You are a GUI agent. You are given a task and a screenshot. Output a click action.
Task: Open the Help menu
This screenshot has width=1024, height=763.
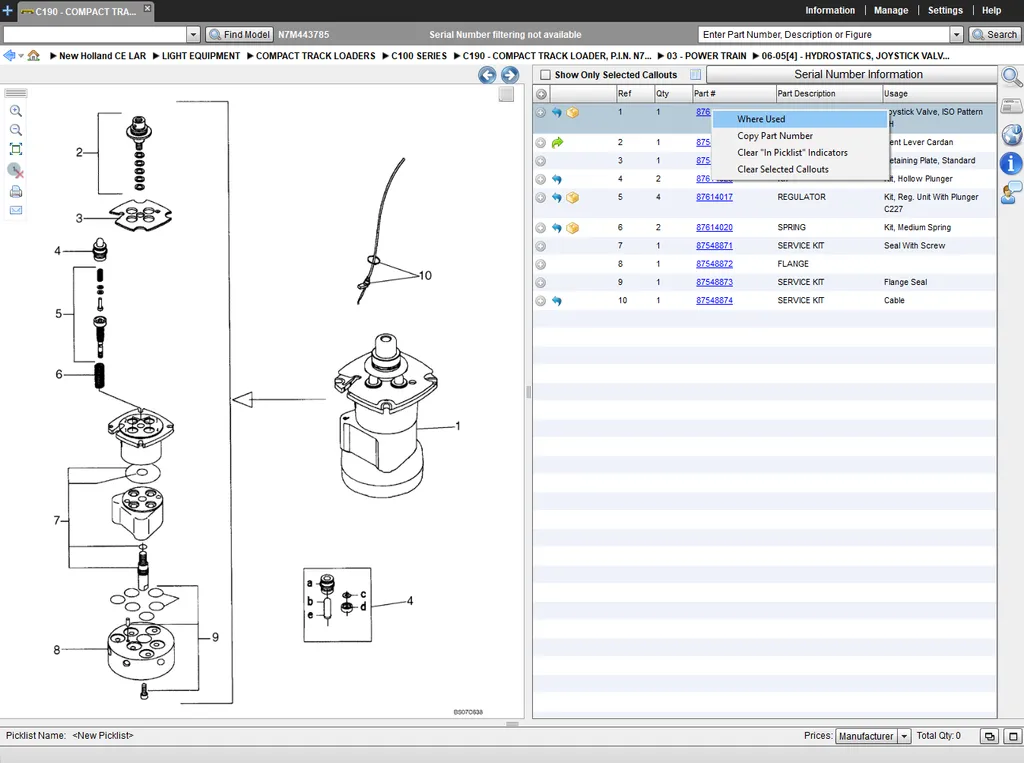[x=991, y=10]
